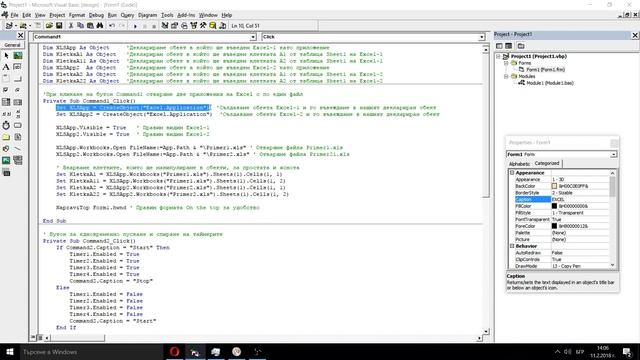Viewport: 640px width, 360px height.
Task: Select the Shape control tool
Action: click(x=6, y=149)
